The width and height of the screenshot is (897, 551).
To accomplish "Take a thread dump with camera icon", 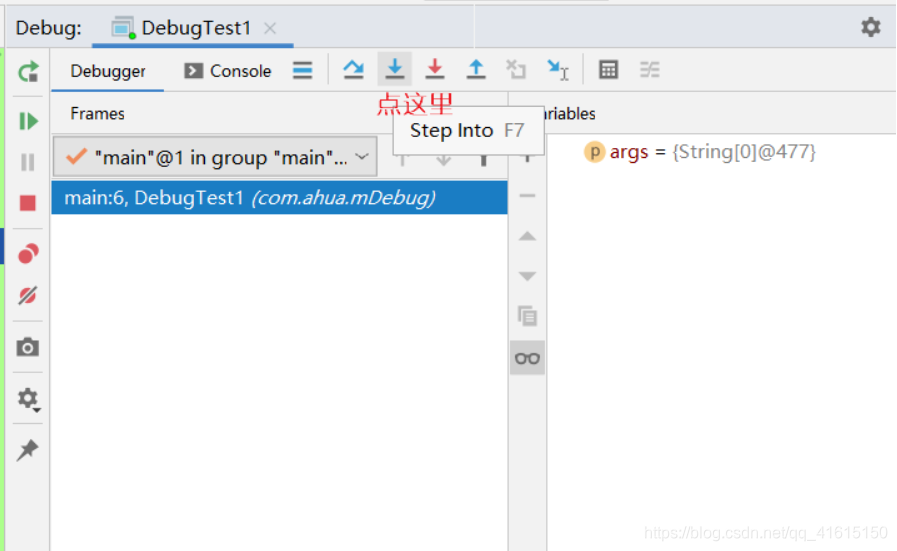I will (x=28, y=347).
